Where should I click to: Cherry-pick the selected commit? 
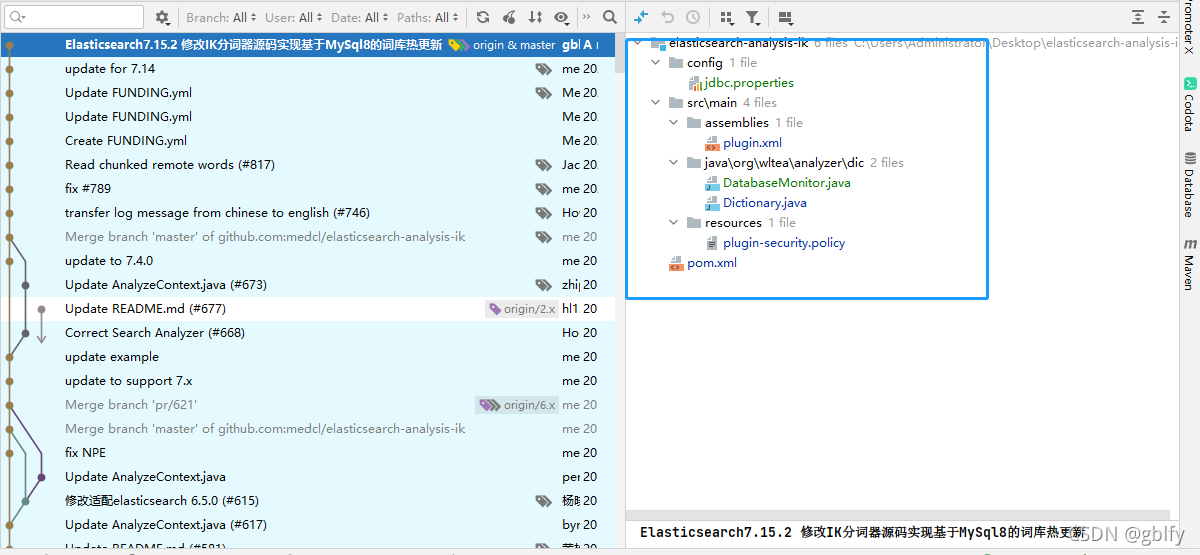coord(509,17)
